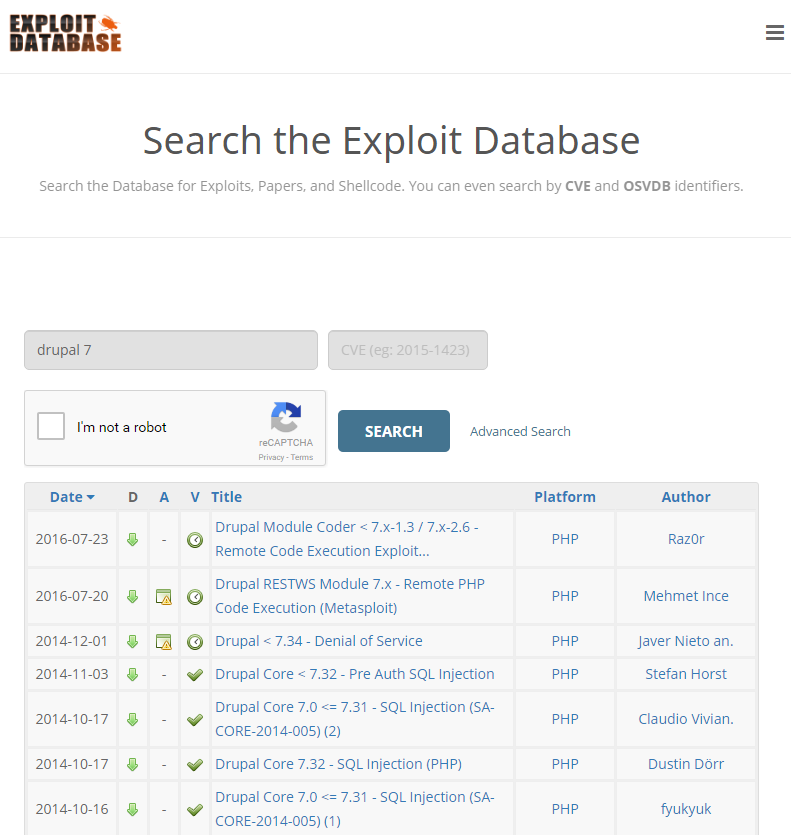This screenshot has width=791, height=835.
Task: Sort by the Title column header
Action: coord(226,497)
